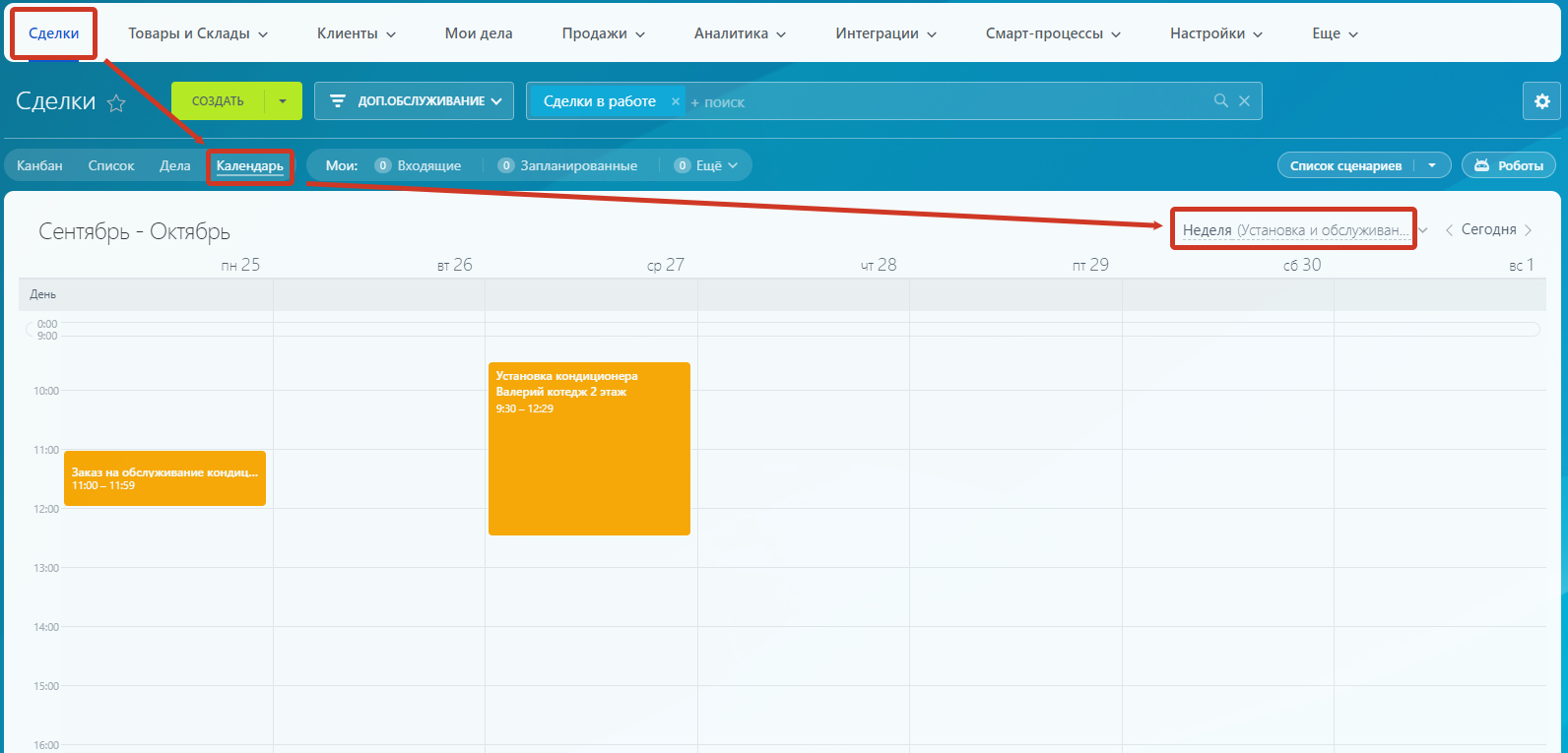Switch to the Канбан view
Image resolution: width=1568 pixels, height=753 pixels.
[39, 165]
